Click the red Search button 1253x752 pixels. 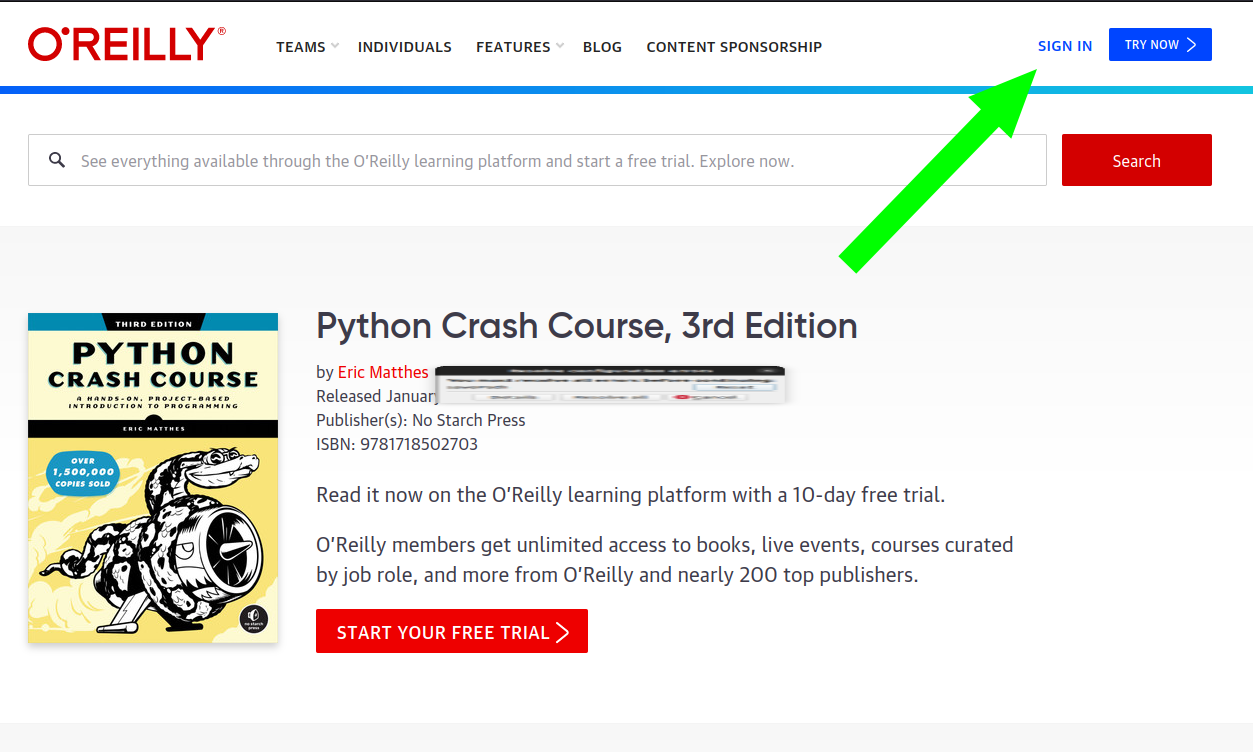[1137, 160]
